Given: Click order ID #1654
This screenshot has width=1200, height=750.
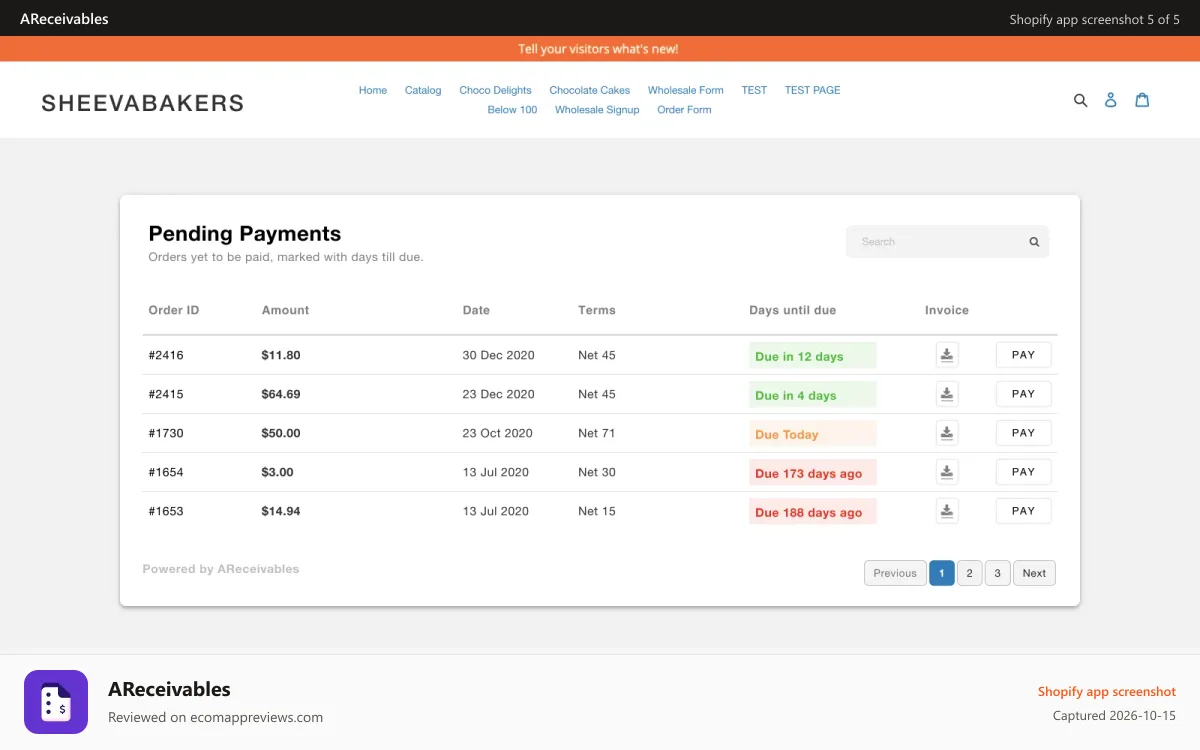Looking at the screenshot, I should click(166, 472).
